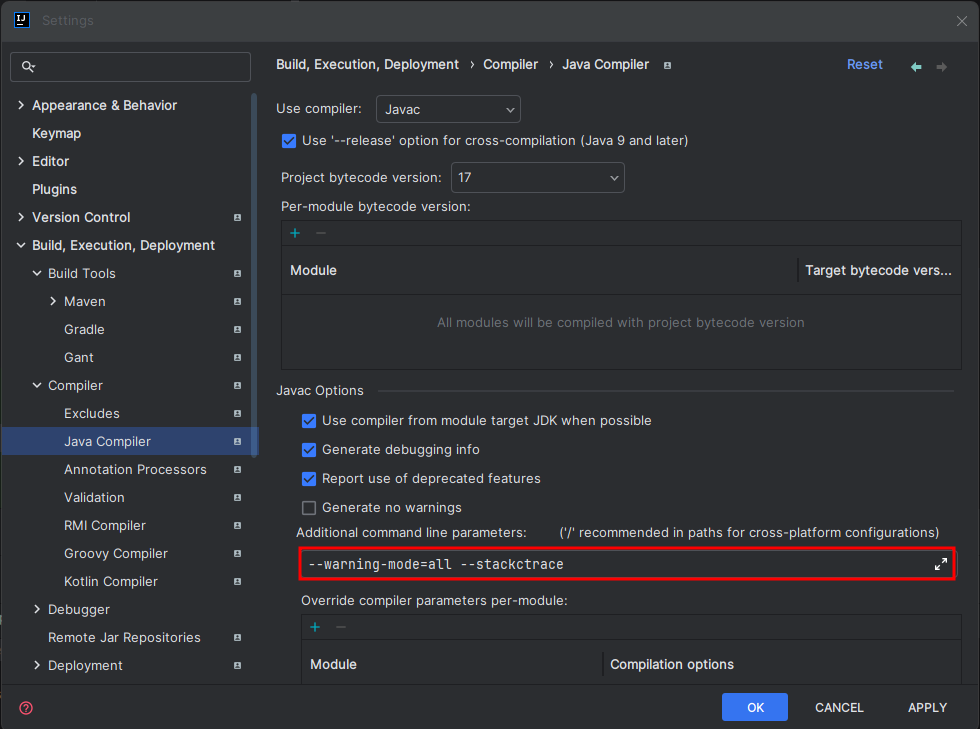Add a per-module bytecode version entry
The image size is (980, 729).
tap(295, 233)
